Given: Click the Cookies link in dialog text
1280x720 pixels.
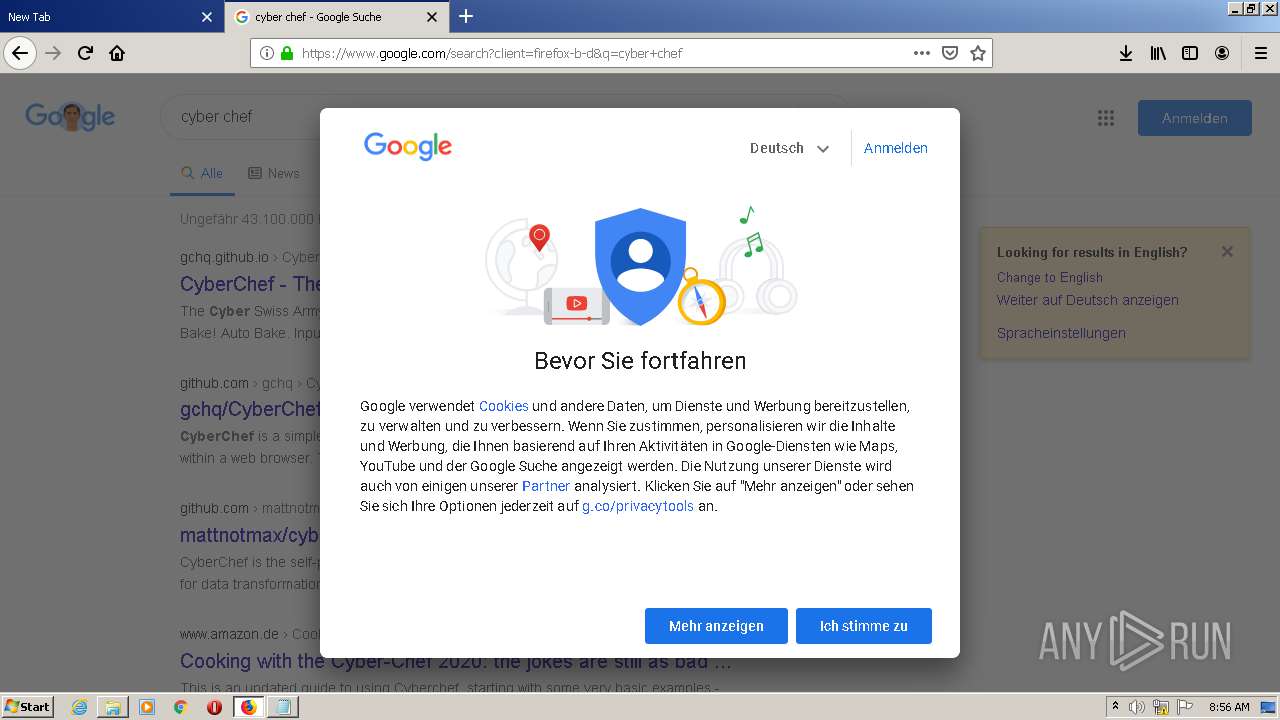Looking at the screenshot, I should 504,406.
